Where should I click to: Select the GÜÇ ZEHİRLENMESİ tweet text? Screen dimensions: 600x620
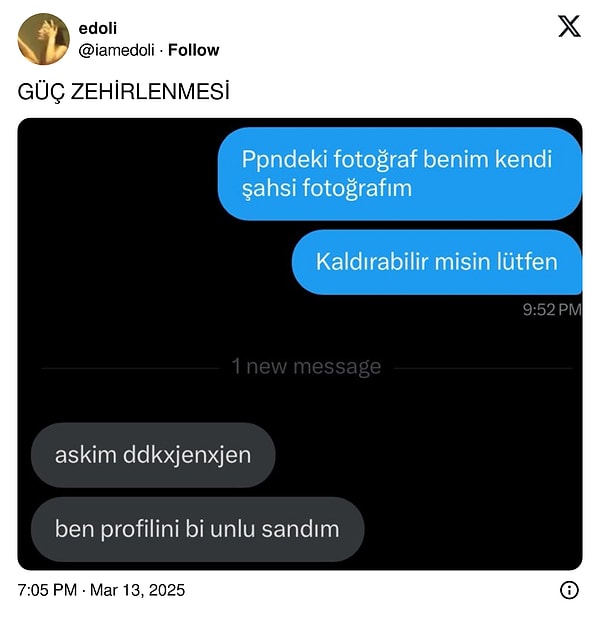(x=123, y=92)
